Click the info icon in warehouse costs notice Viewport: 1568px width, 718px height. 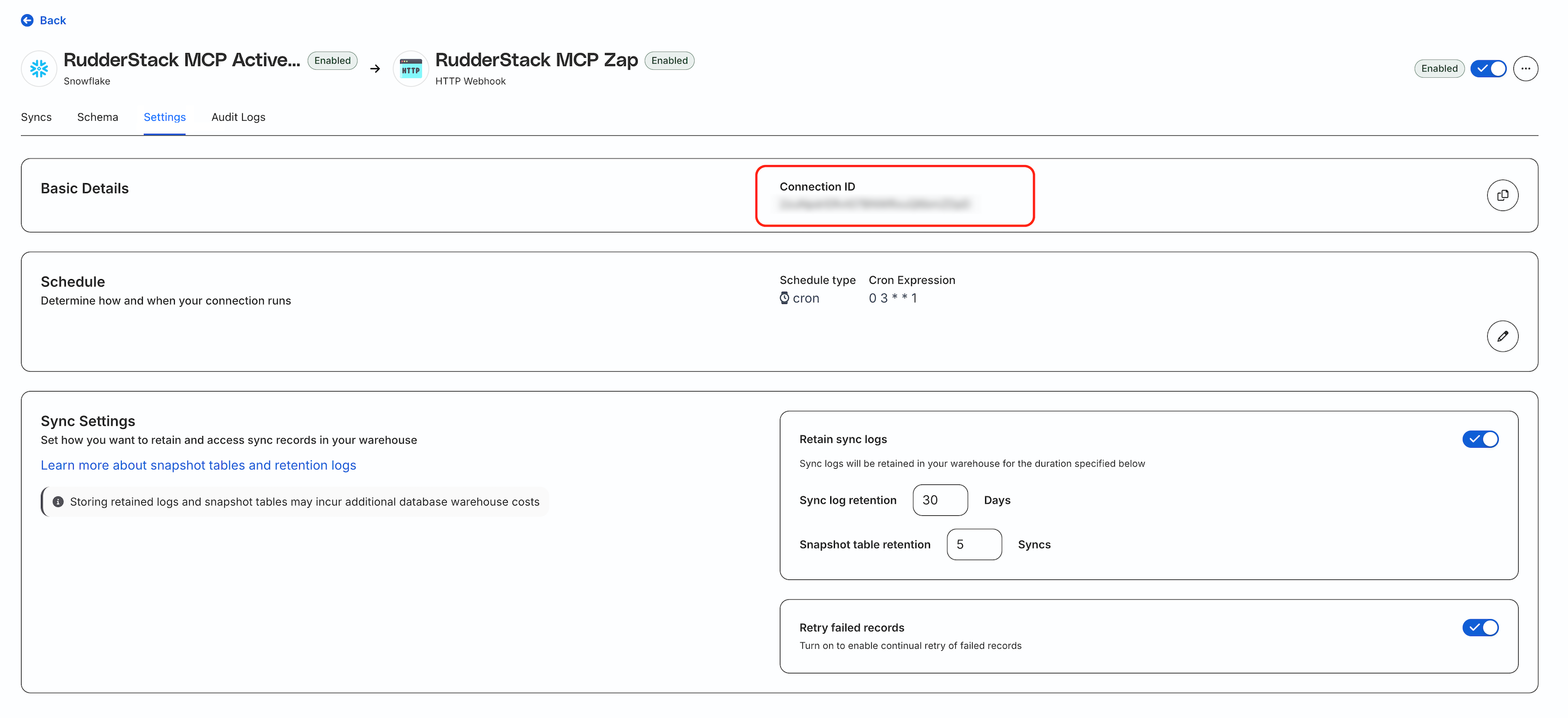58,501
